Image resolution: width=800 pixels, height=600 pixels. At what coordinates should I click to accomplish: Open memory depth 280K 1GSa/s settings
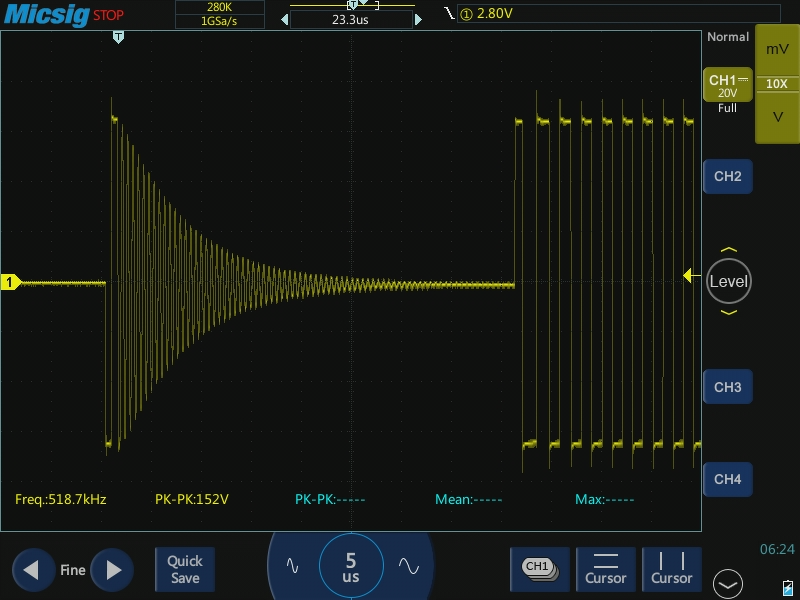tap(220, 14)
